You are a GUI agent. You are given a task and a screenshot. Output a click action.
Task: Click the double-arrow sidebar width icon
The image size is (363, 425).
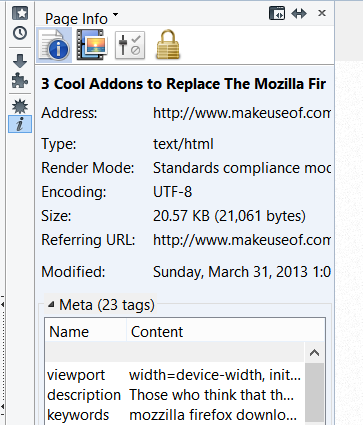299,13
